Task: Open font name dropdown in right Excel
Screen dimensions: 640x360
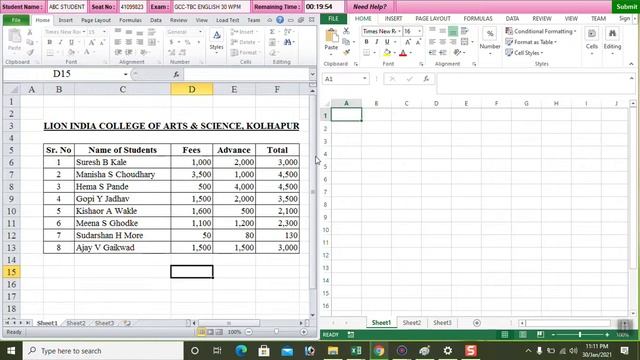Action: point(399,31)
